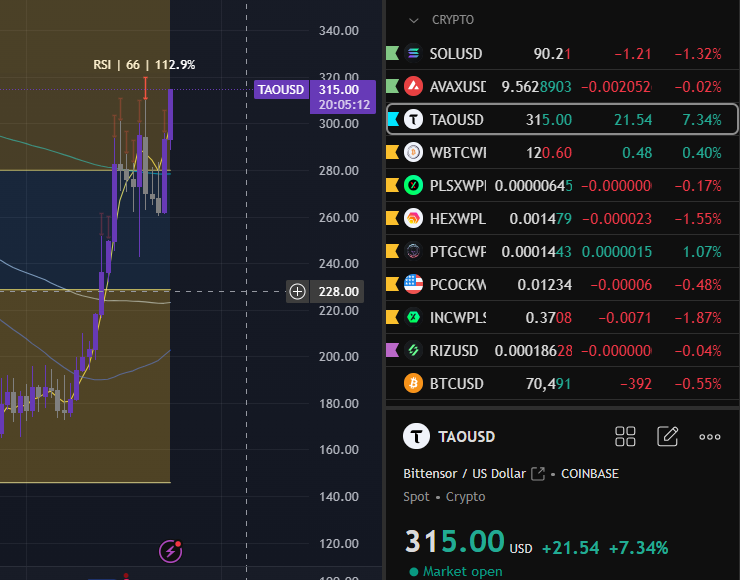The height and width of the screenshot is (580, 740).
Task: Click the TAOUSD cyan flag
Action: [x=393, y=119]
